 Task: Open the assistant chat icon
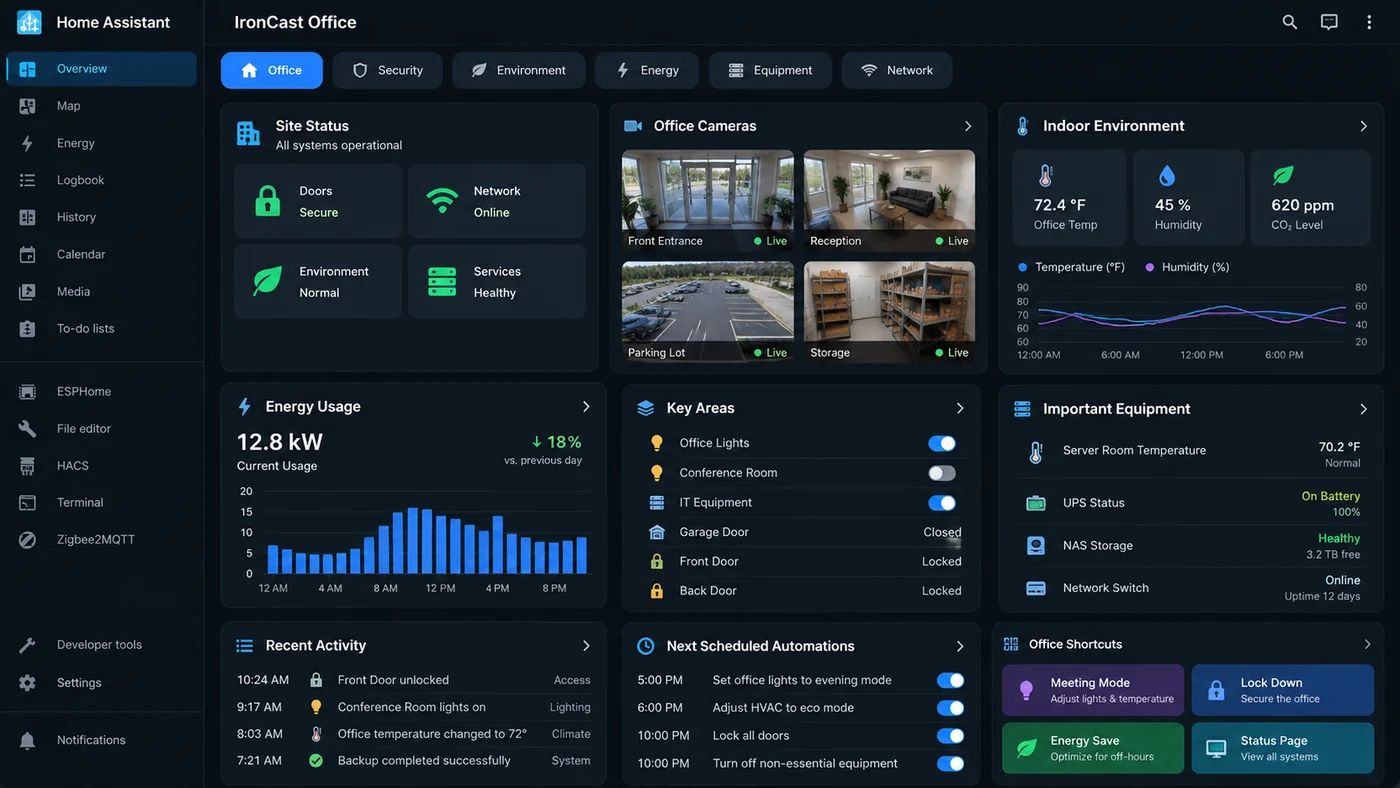[1329, 22]
